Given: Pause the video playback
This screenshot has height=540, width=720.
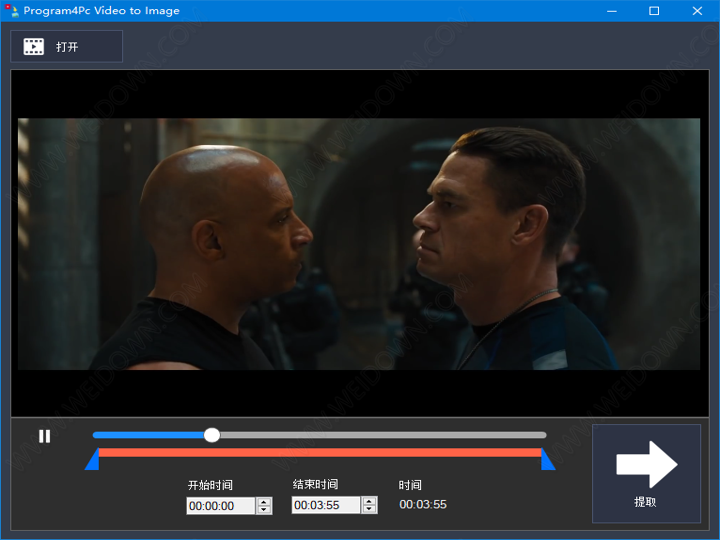Looking at the screenshot, I should (45, 436).
